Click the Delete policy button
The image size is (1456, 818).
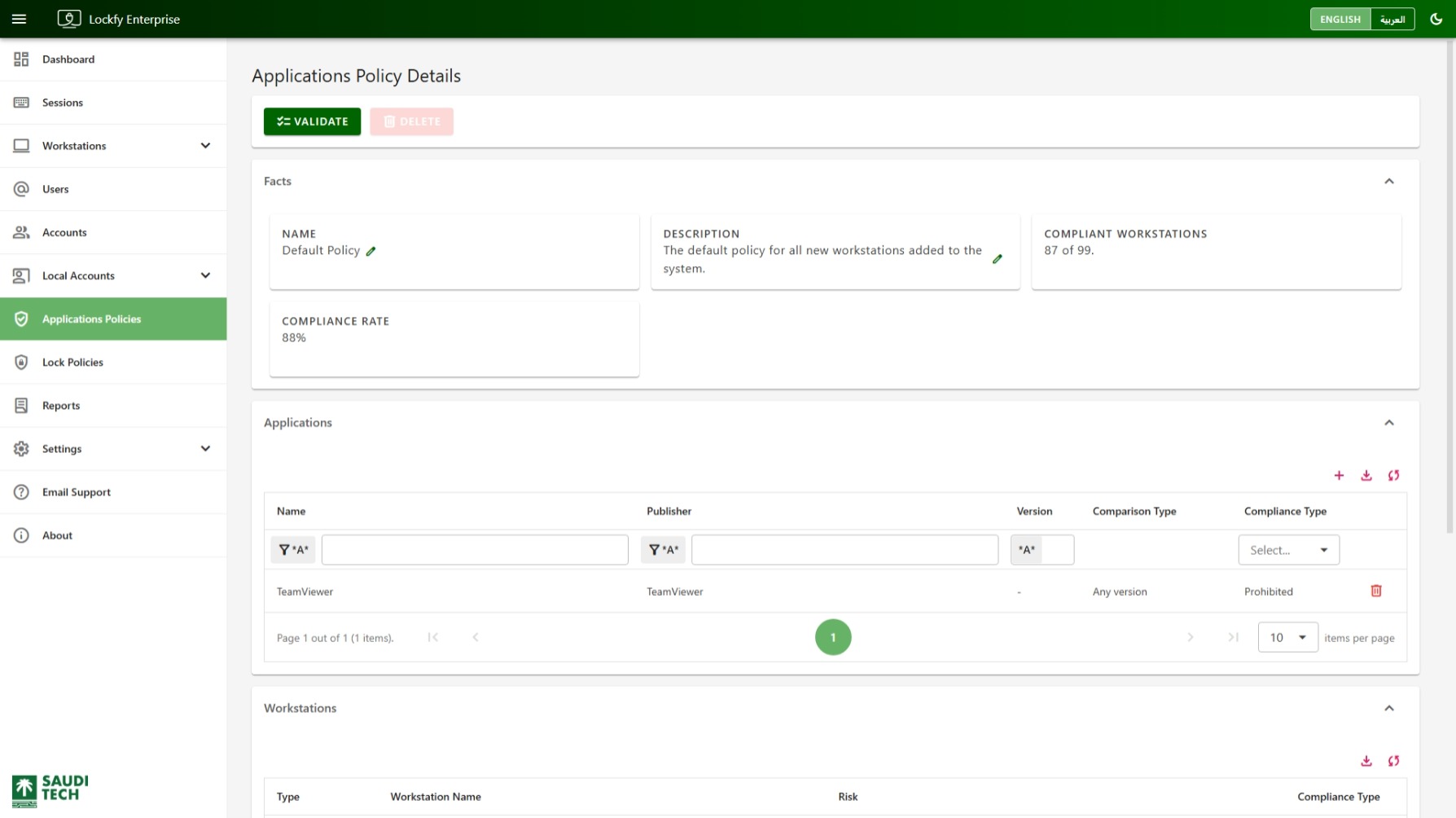click(411, 121)
